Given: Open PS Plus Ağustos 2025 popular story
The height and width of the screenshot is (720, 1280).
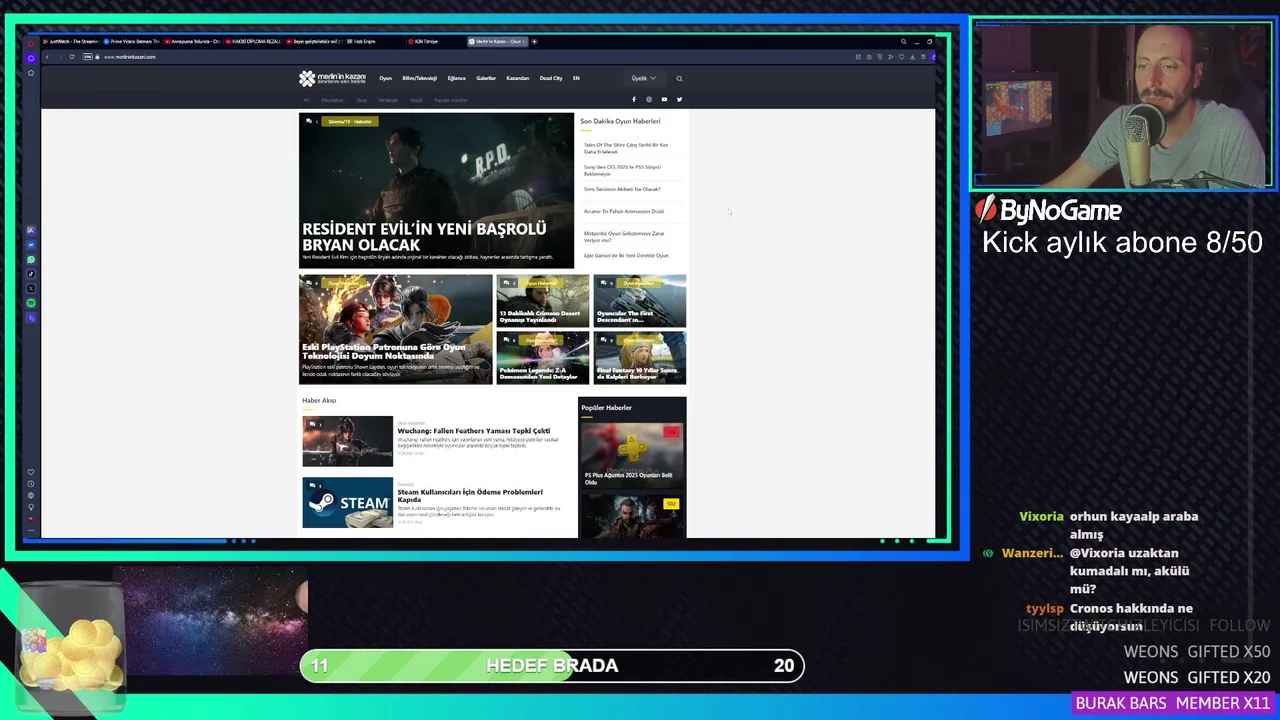Looking at the screenshot, I should click(x=632, y=456).
